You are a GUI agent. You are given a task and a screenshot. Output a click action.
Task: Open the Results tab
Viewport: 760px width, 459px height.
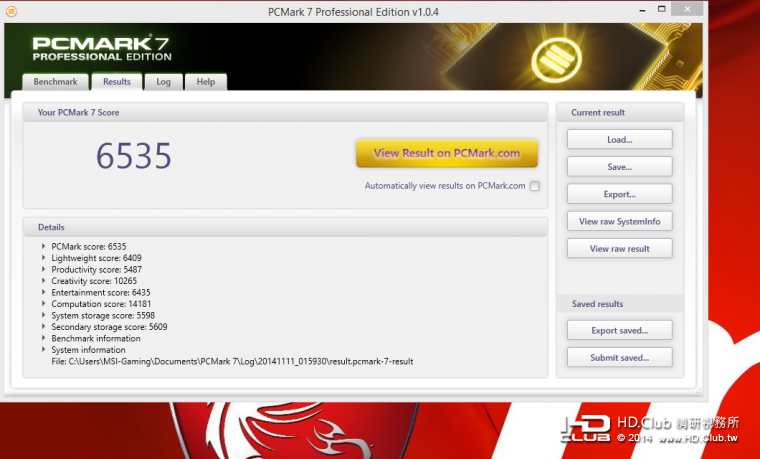pos(117,82)
